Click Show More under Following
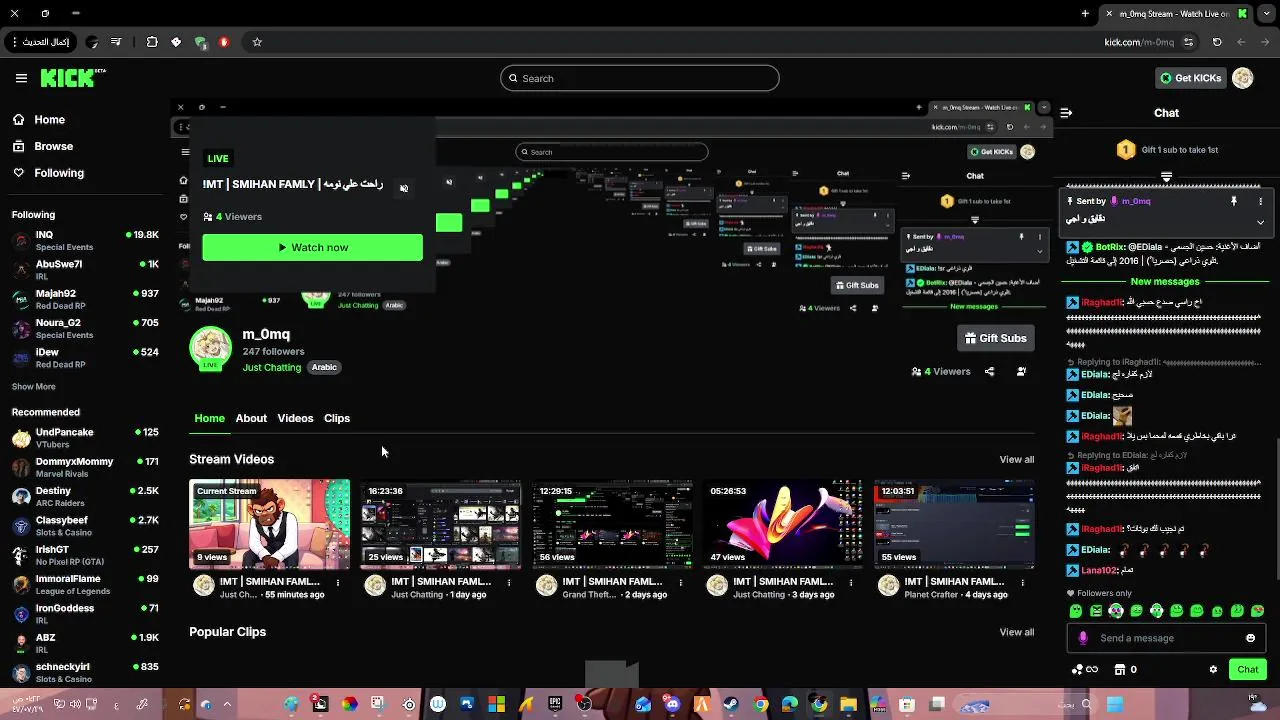Viewport: 1280px width, 720px height. [33, 387]
